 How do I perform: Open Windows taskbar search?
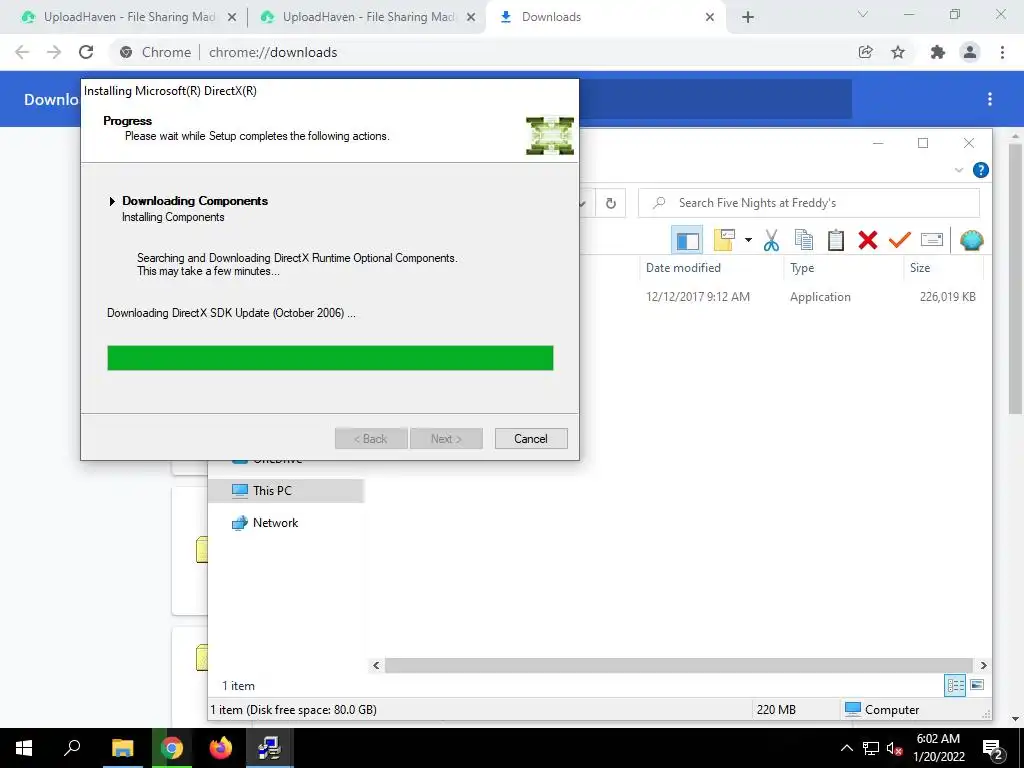coord(72,748)
